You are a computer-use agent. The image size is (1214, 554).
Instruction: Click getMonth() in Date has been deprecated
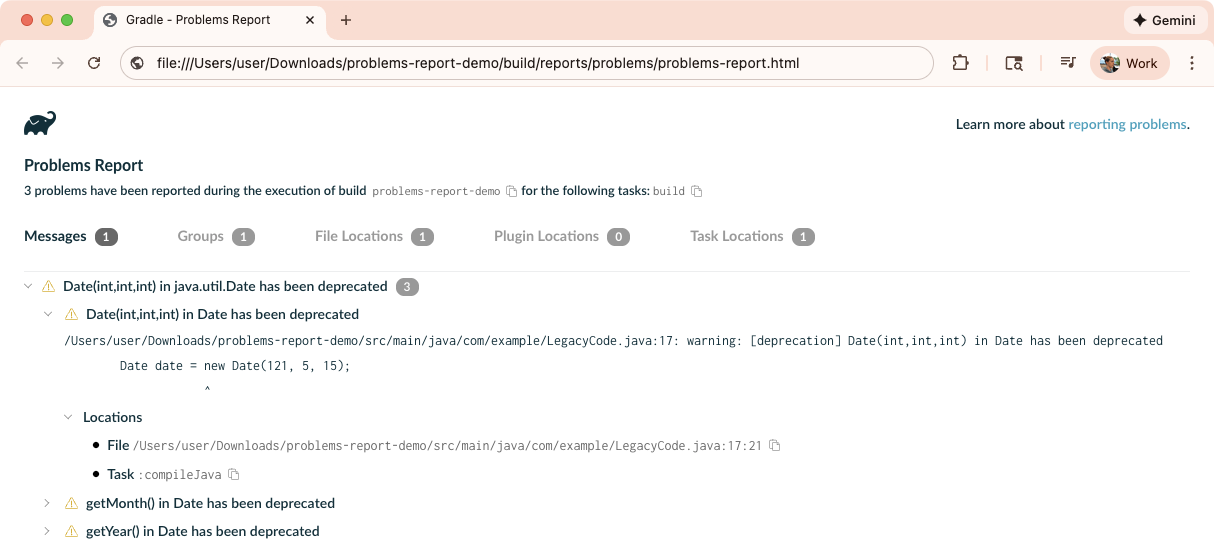click(210, 504)
